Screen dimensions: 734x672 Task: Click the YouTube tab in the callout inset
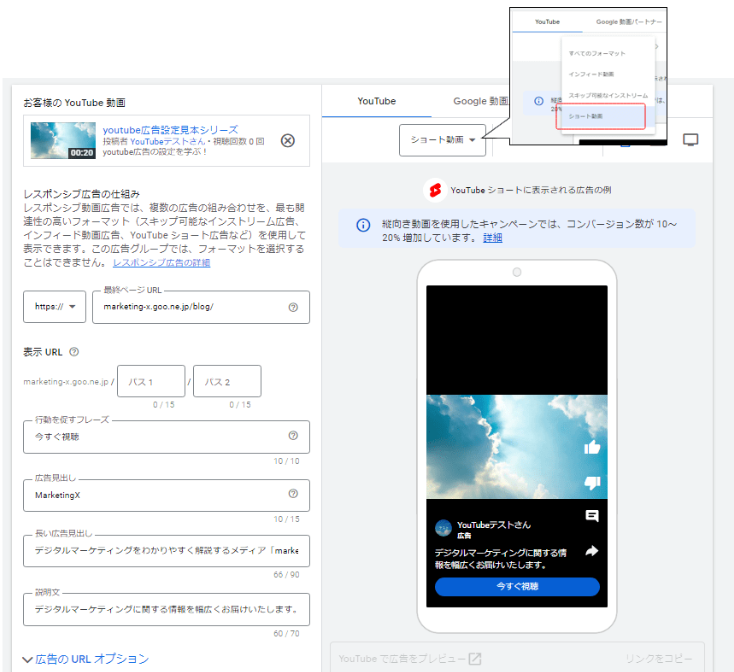[547, 22]
